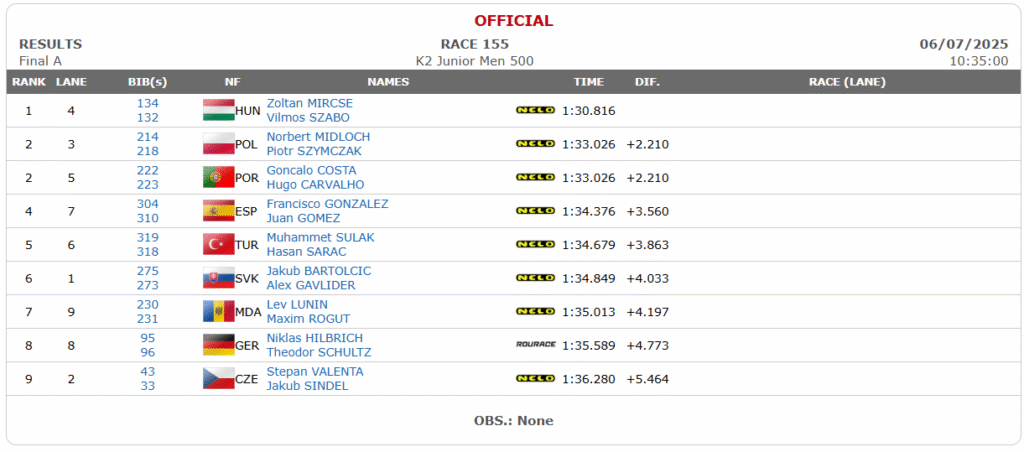Click the RANK column header
1024x452 pixels.
[29, 82]
